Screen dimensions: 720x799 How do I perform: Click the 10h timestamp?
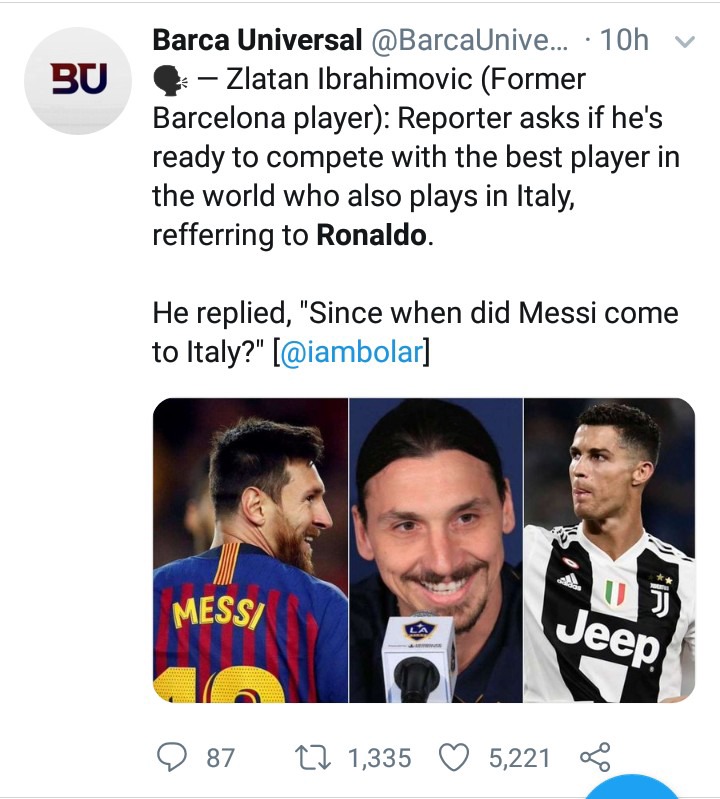tap(624, 40)
